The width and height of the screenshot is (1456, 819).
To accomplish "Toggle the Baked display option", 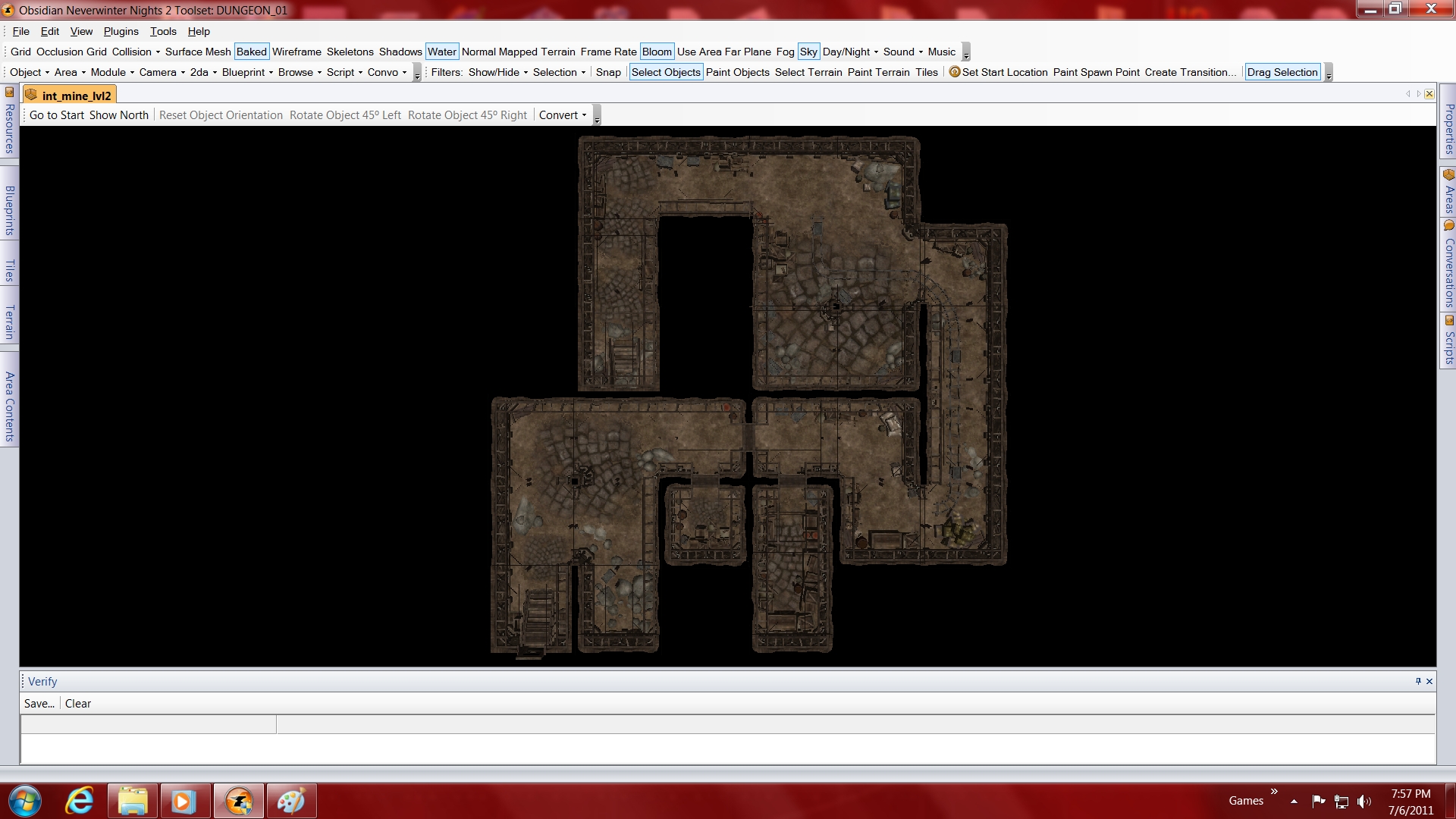I will click(251, 52).
